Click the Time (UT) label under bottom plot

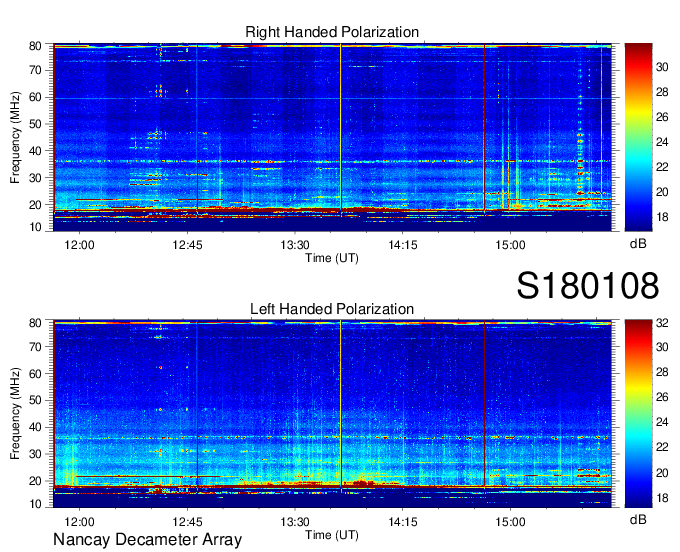332,535
